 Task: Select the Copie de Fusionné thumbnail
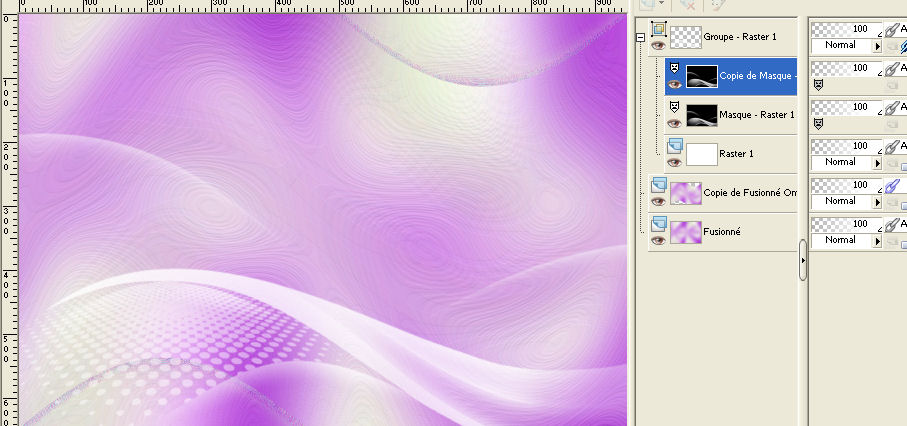[685, 193]
